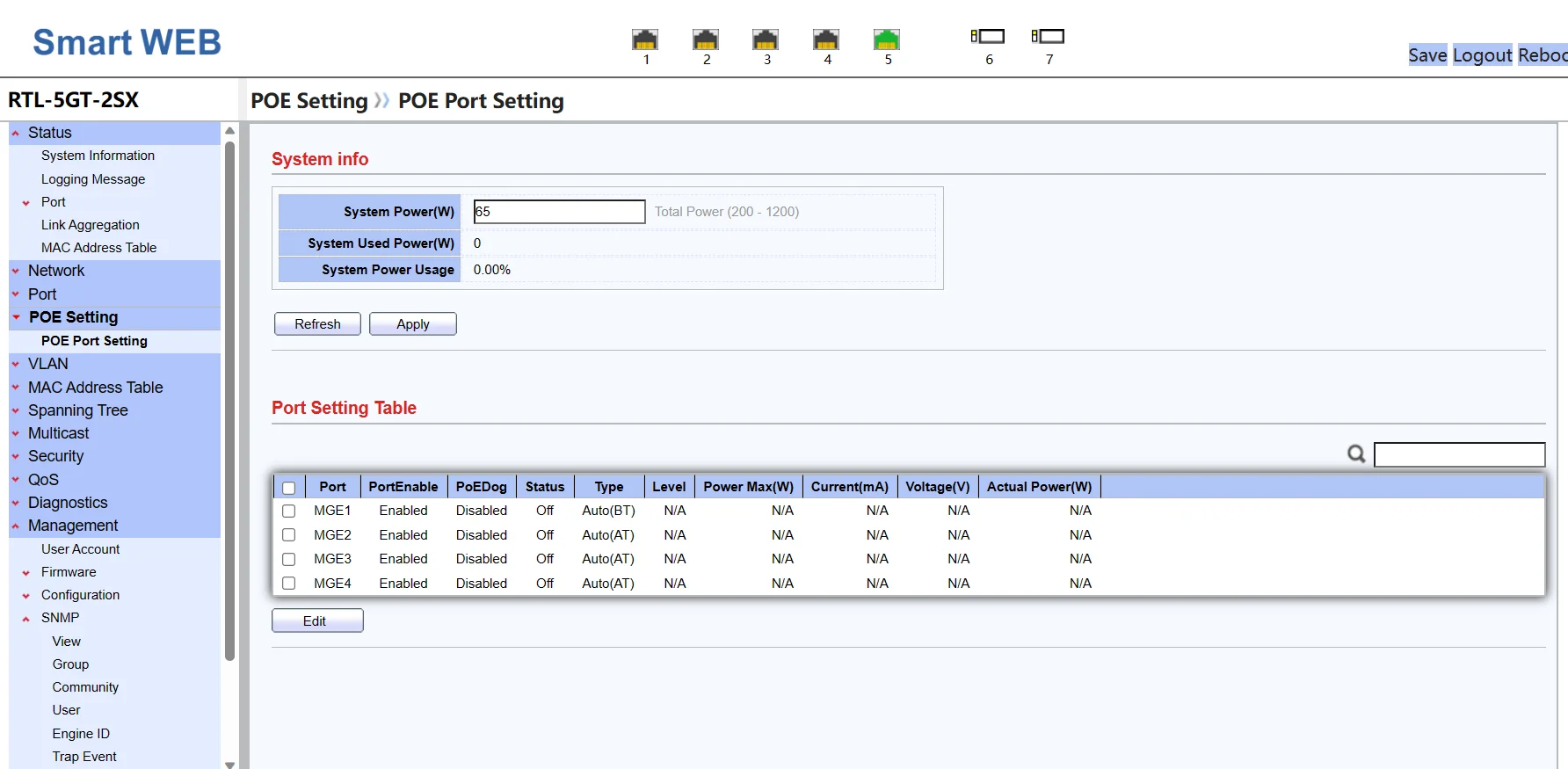Click the table search magnifier icon
Viewport: 1568px width, 769px height.
tap(1356, 453)
